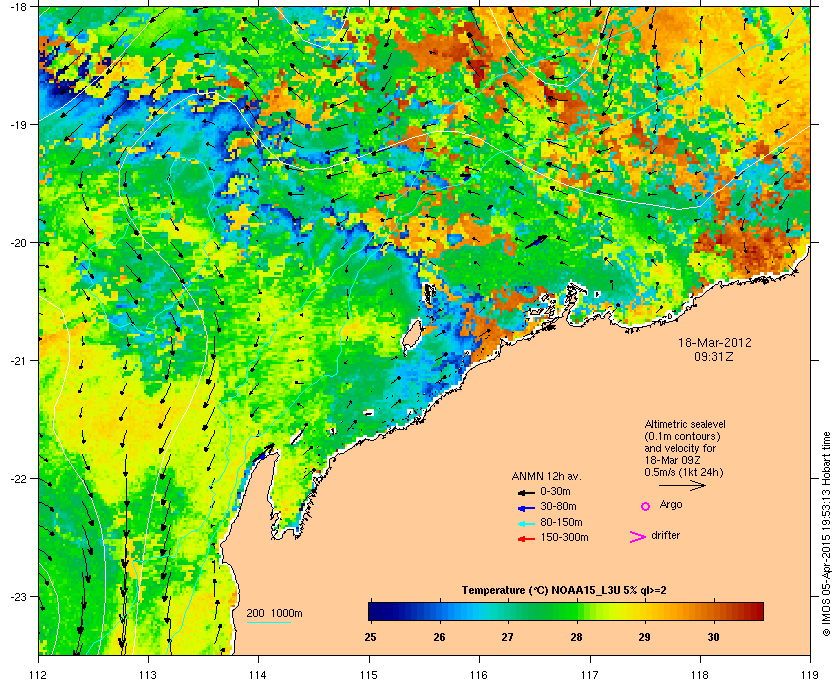Click the cyan 200 1000m isobath line sample
The width and height of the screenshot is (840, 680).
point(268,623)
